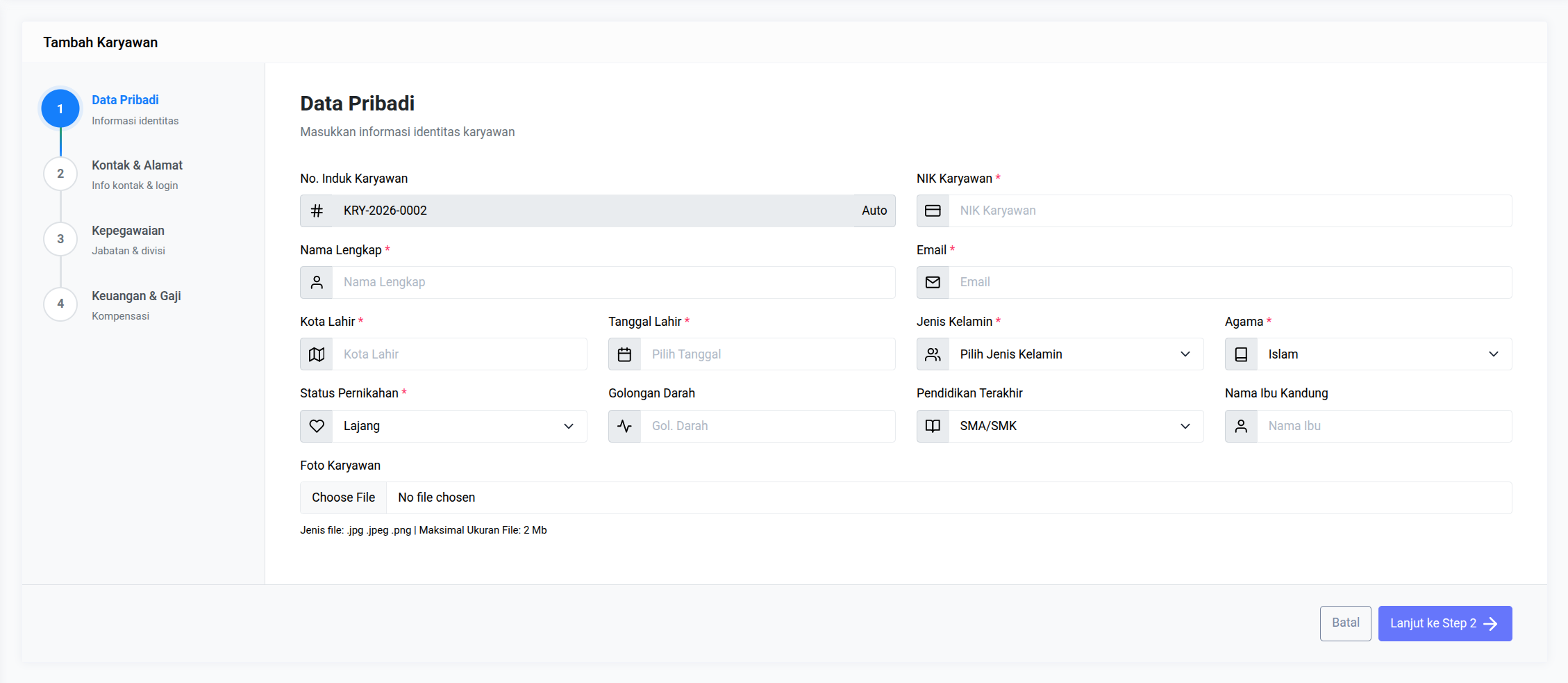Click the person icon in Nama Lengkap
This screenshot has width=1568, height=683.
[317, 283]
